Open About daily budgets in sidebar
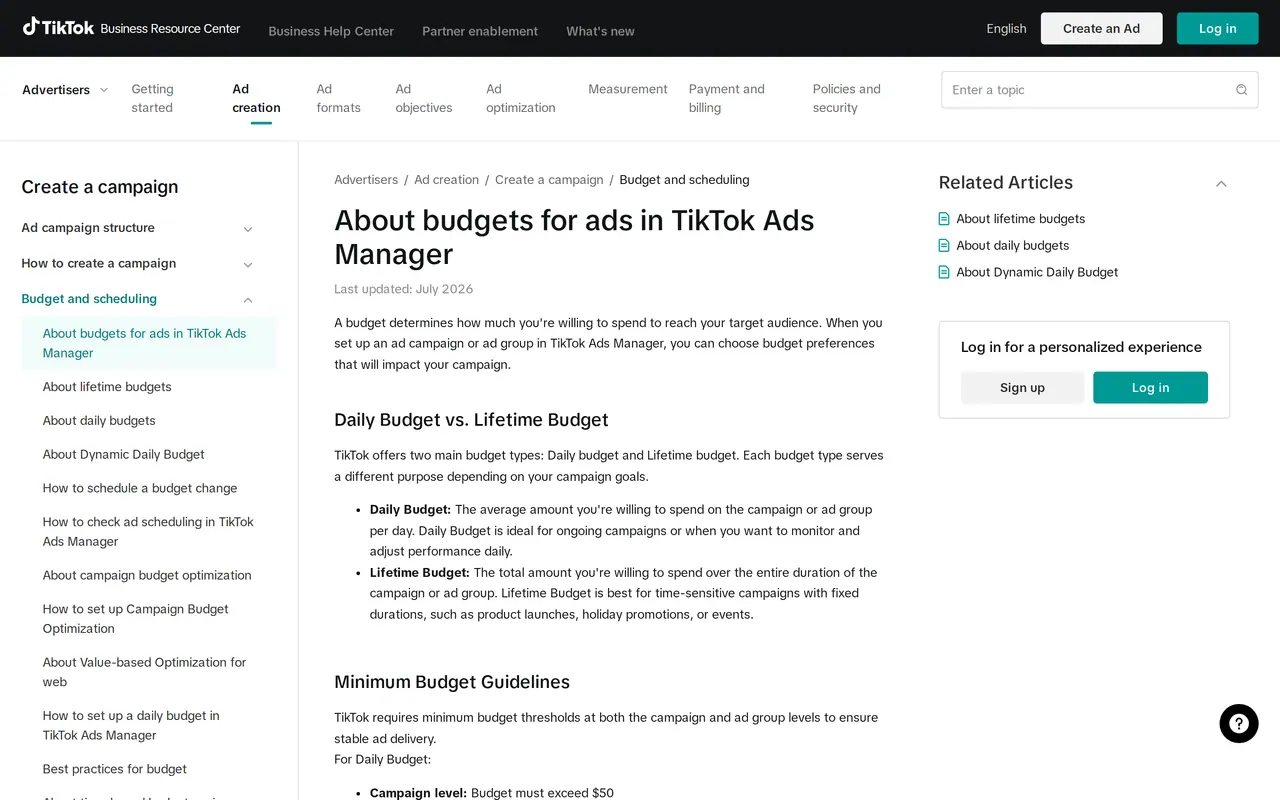This screenshot has width=1280, height=800. [99, 421]
